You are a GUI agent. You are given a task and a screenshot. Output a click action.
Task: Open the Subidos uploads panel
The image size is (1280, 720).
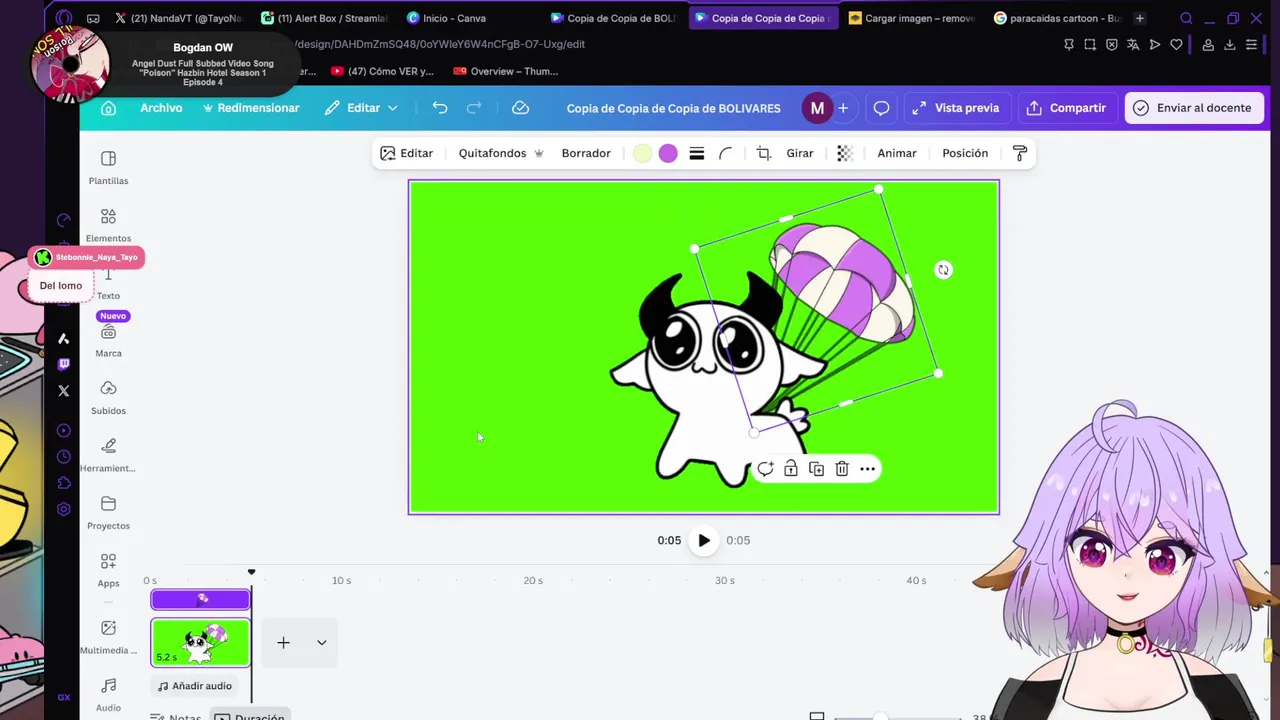(108, 397)
